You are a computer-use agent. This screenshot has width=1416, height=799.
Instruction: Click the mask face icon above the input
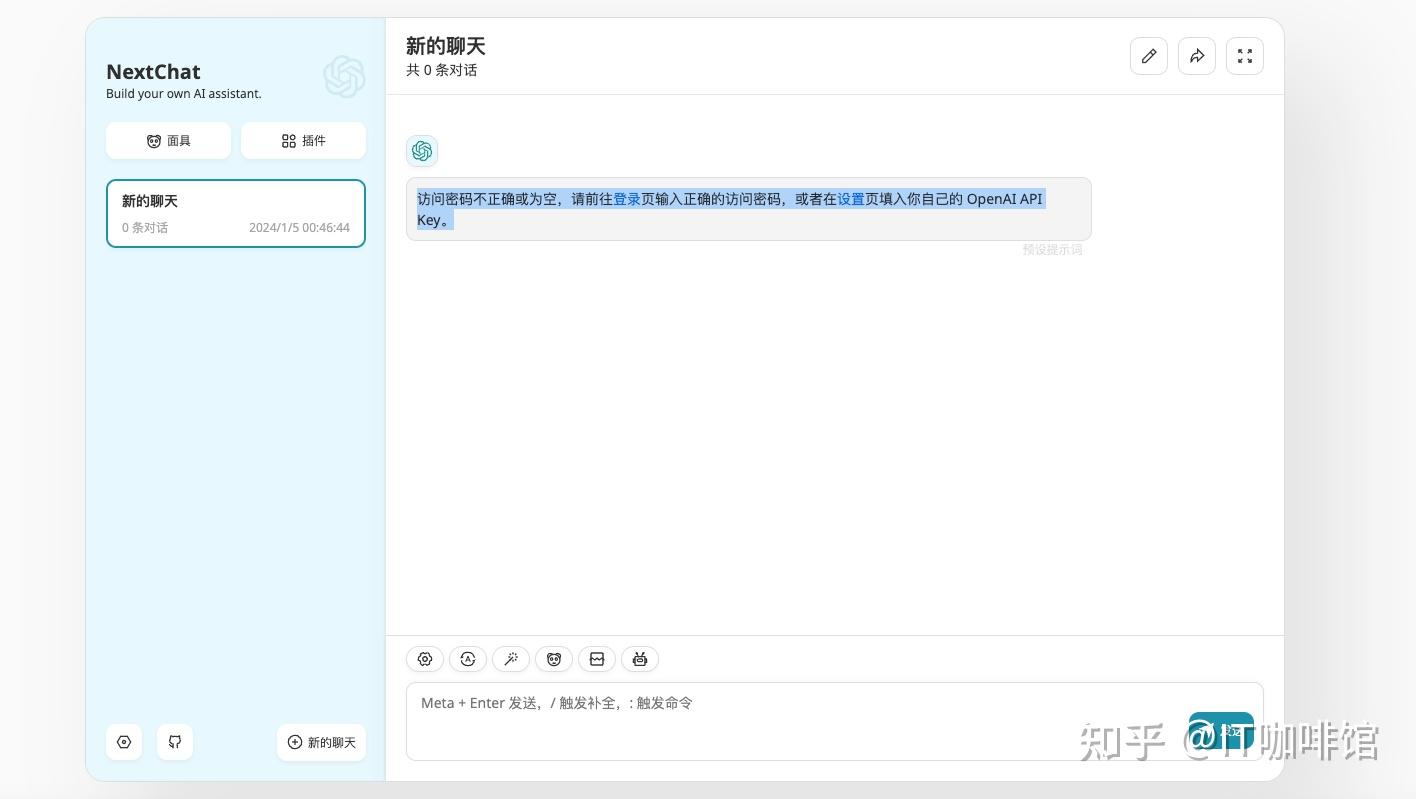554,659
